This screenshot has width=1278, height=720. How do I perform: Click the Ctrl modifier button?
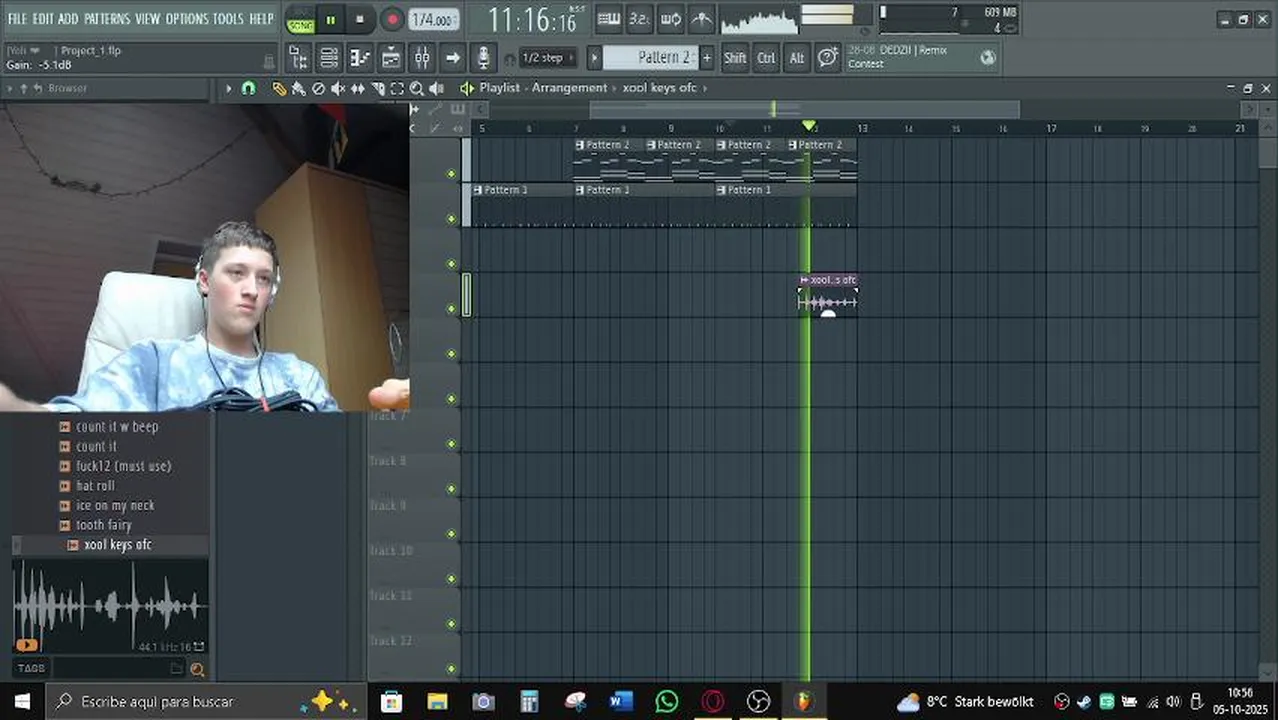point(766,58)
